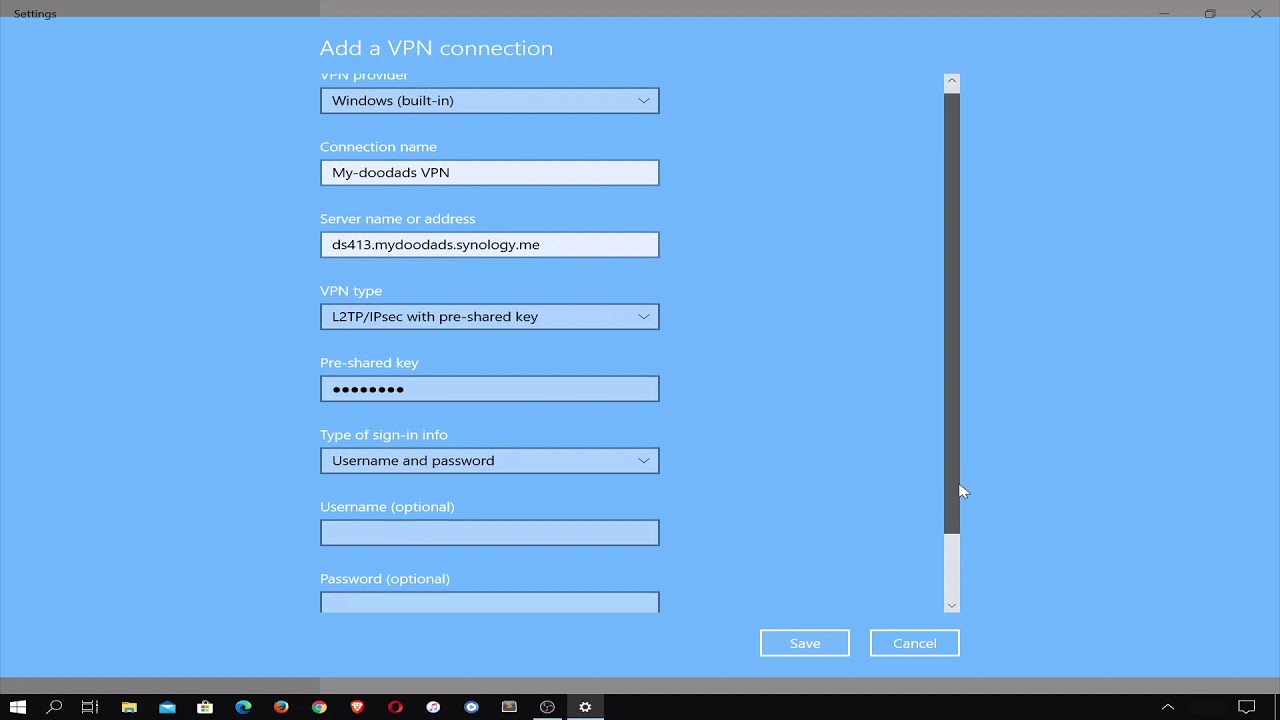This screenshot has height=720, width=1280.
Task: Click the Pre-shared key field
Action: click(490, 388)
